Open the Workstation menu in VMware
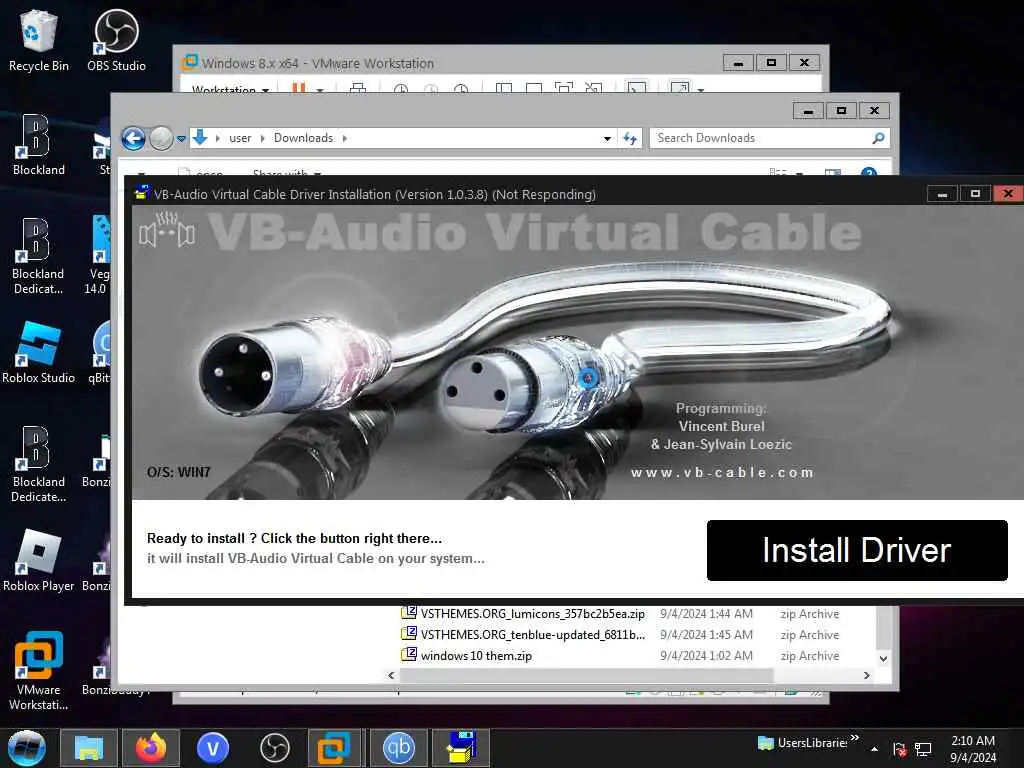Viewport: 1024px width, 768px height. pos(230,89)
